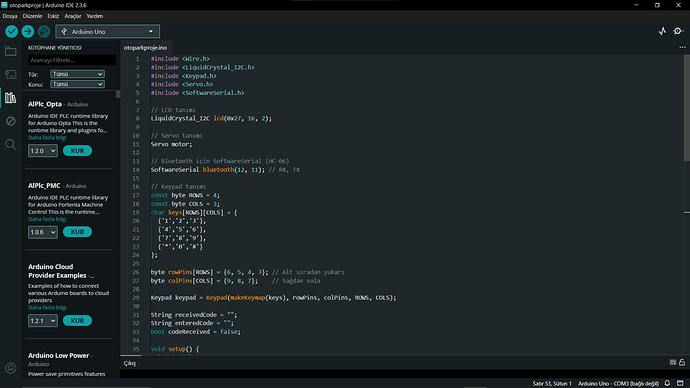Click the 'KÜTÜPHANE YÖNETİCİSİ' panel header
Image resolution: width=690 pixels, height=388 pixels.
tap(55, 48)
